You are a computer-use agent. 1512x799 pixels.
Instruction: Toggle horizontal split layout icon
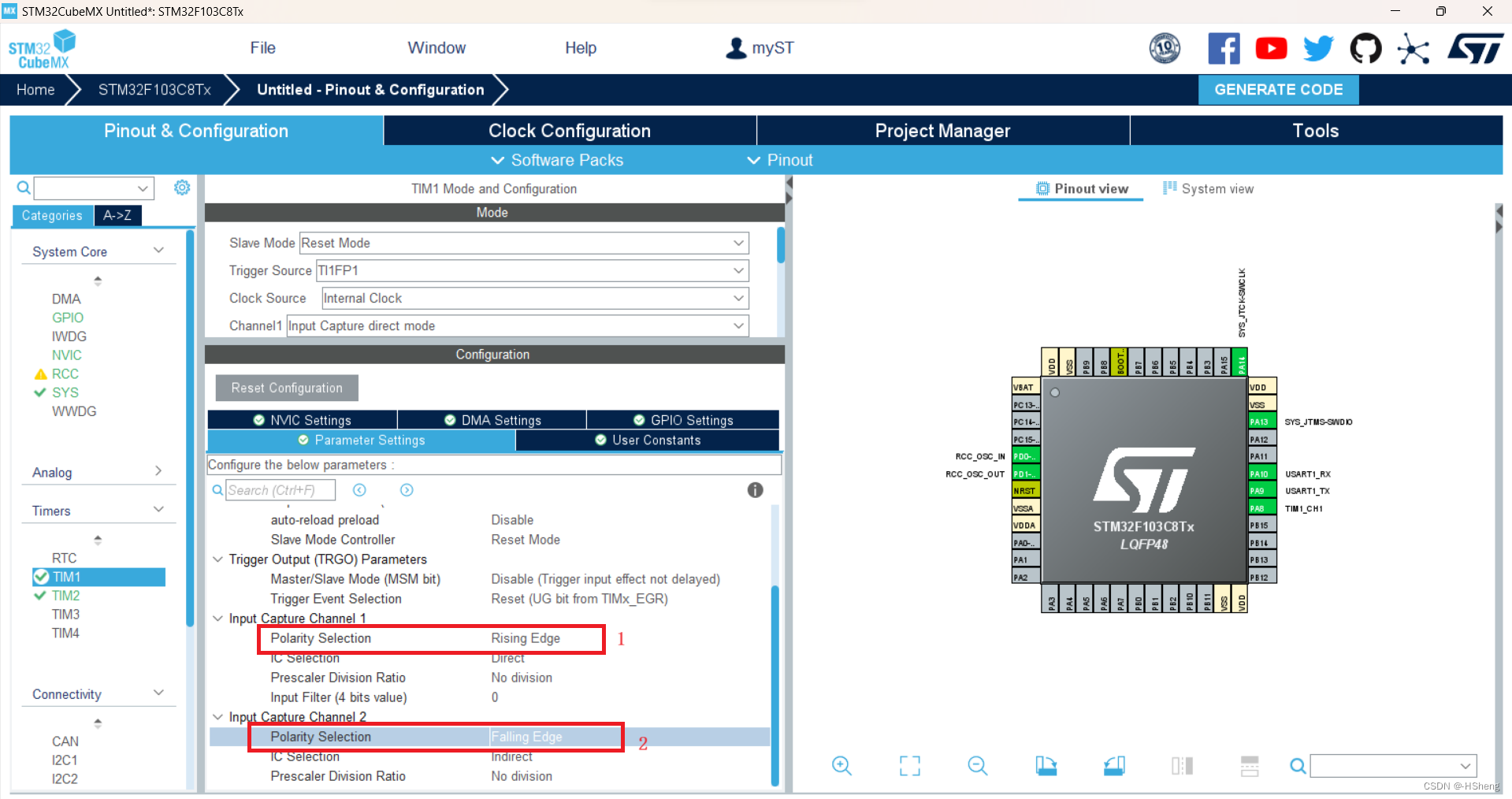pos(1250,765)
